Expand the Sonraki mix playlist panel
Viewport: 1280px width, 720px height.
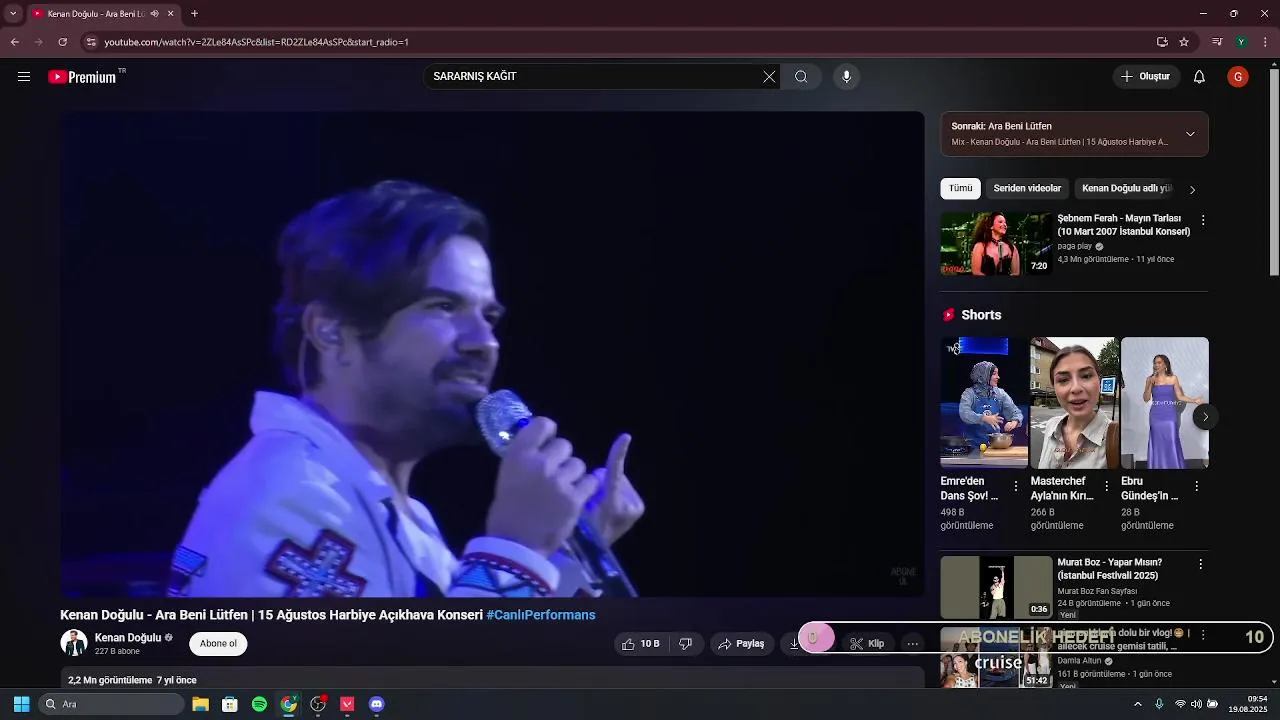[x=1190, y=134]
